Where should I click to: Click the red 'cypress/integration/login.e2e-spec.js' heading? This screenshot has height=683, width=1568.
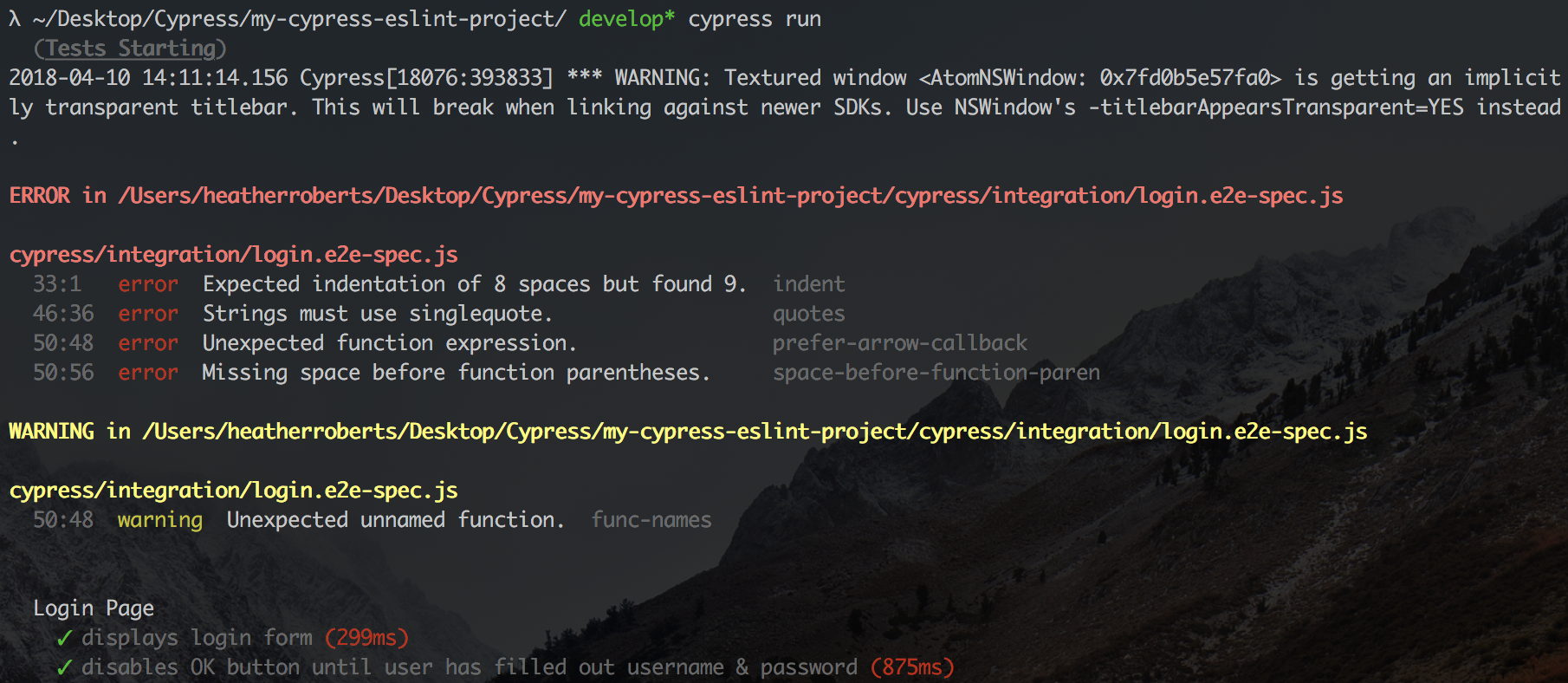click(233, 255)
